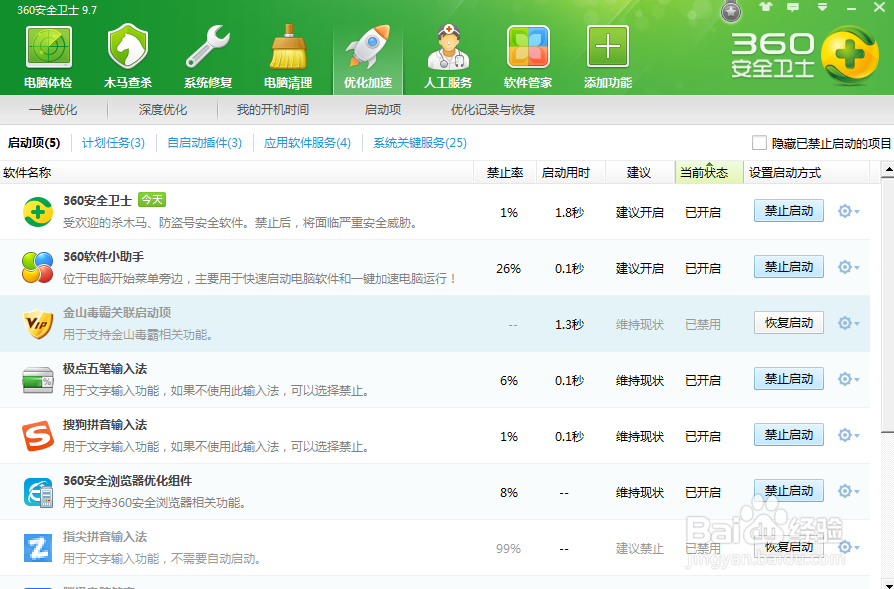Image resolution: width=894 pixels, height=589 pixels.
Task: Click 恢复启动 for 指尖拼音输入法
Action: point(789,547)
